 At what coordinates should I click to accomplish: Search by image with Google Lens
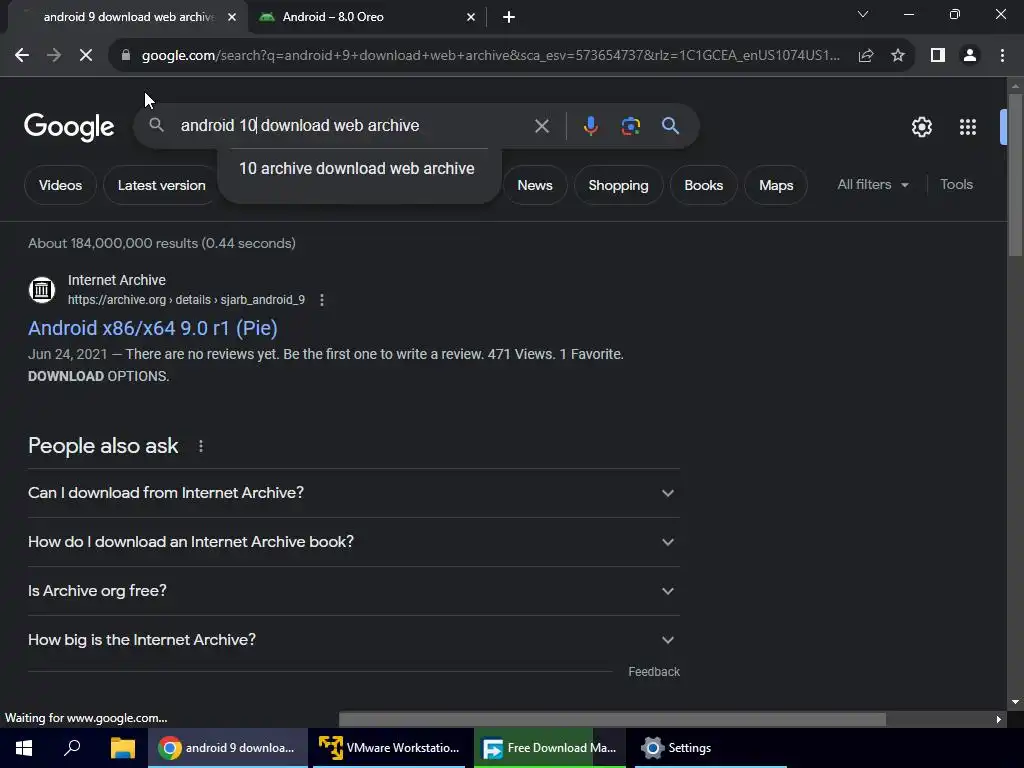[630, 126]
